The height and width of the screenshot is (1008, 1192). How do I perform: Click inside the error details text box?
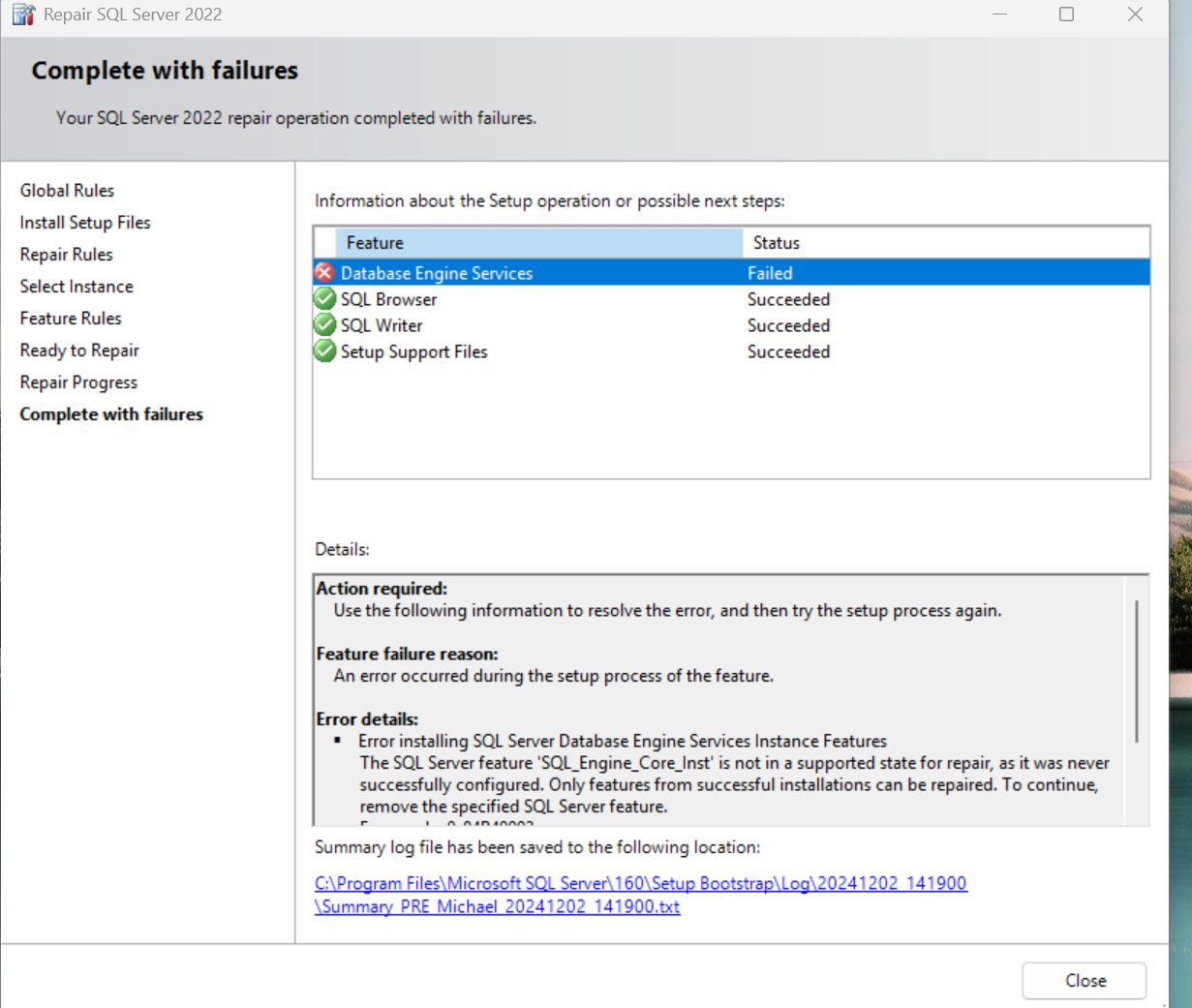click(717, 697)
